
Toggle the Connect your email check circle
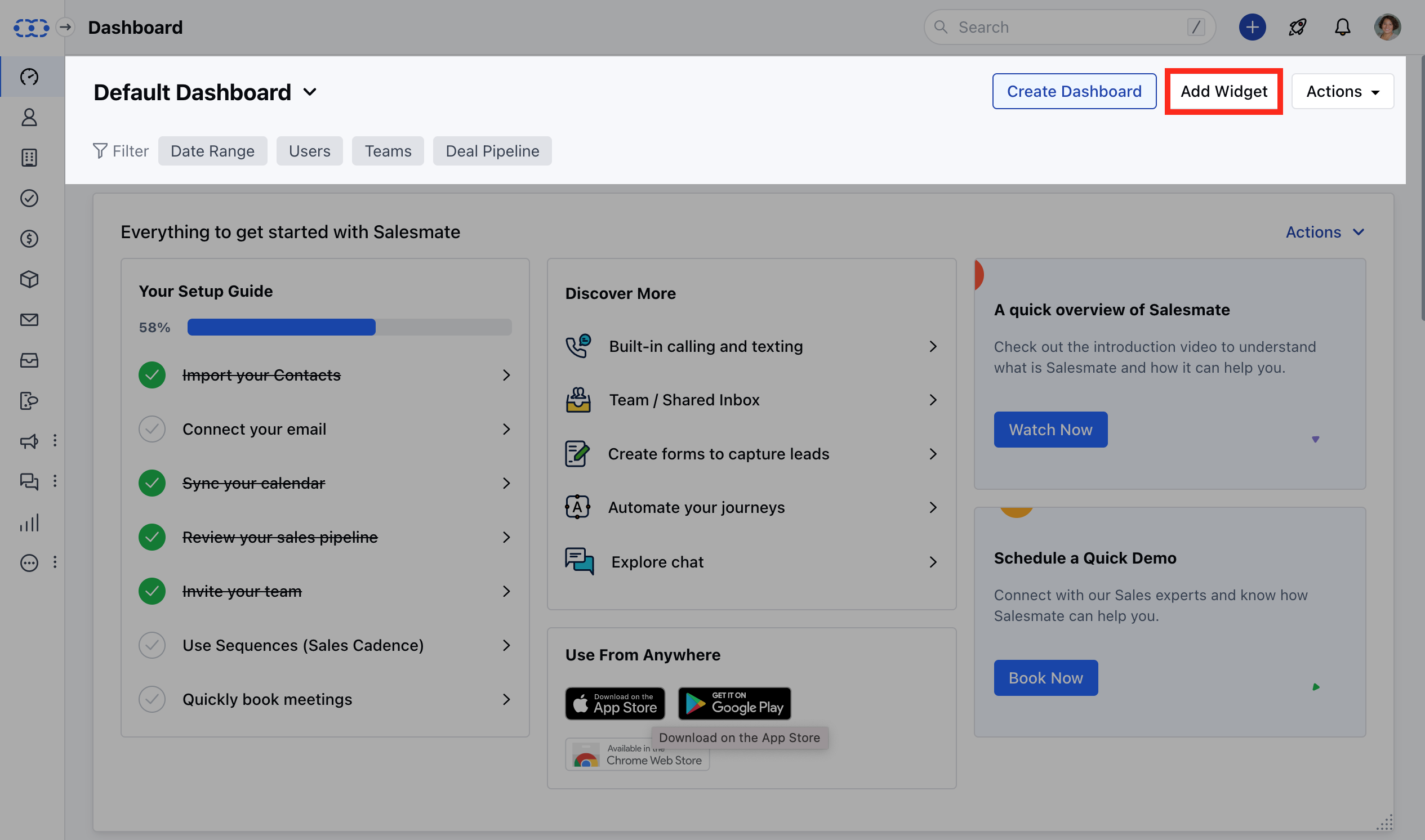tap(152, 429)
